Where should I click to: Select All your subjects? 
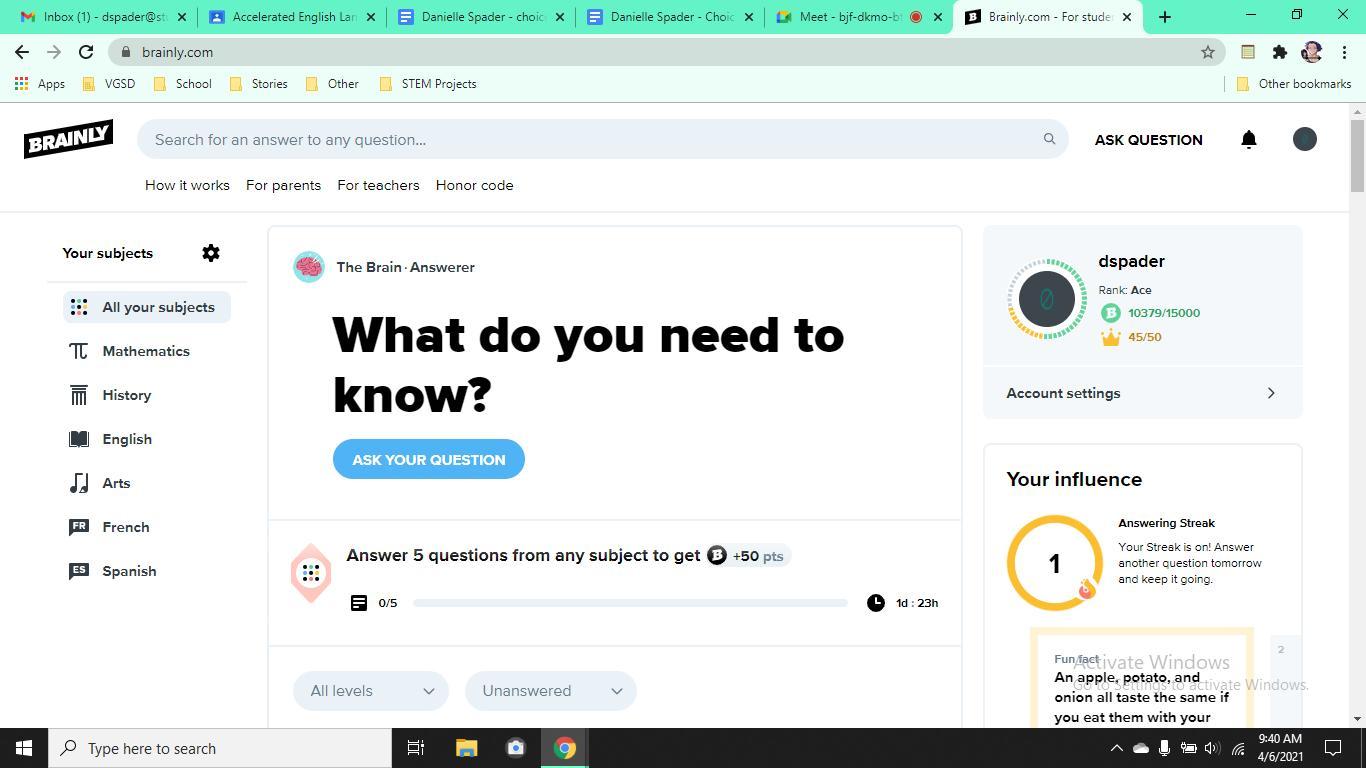tap(147, 307)
